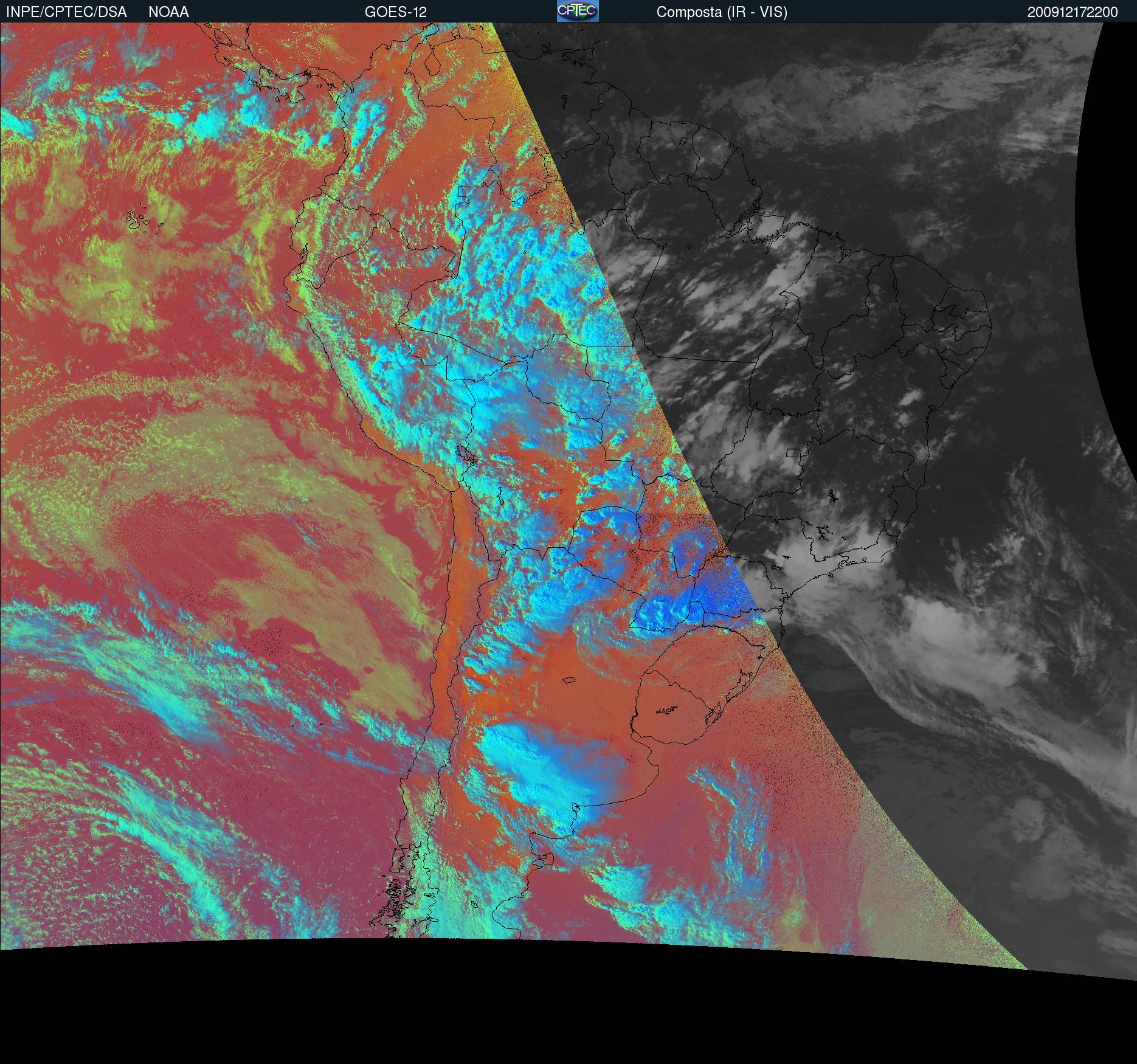This screenshot has height=1064, width=1137.
Task: Click the large white cloud off southern Brazil
Action: point(955,638)
